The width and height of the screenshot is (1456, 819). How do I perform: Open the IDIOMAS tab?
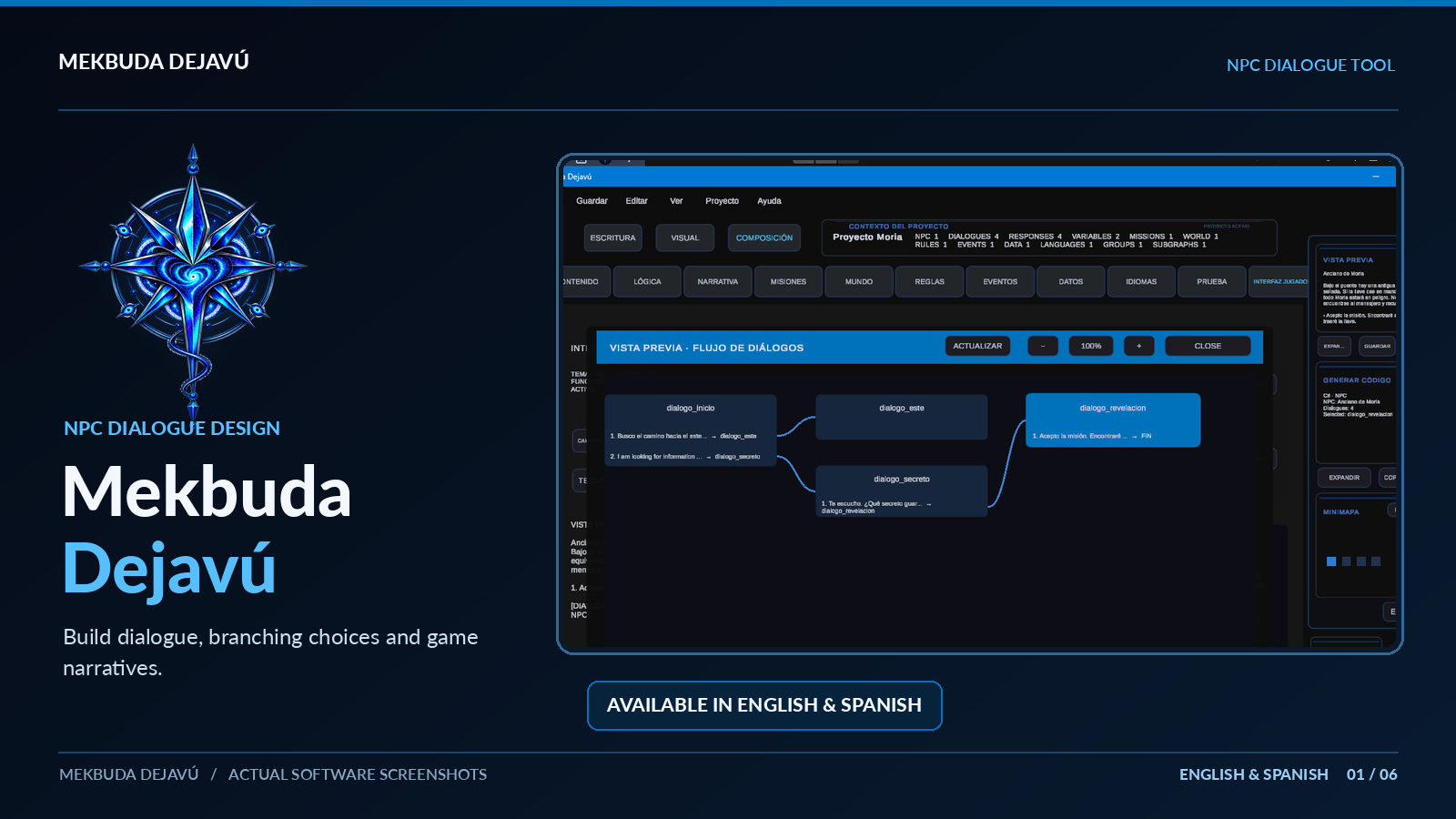(1141, 282)
